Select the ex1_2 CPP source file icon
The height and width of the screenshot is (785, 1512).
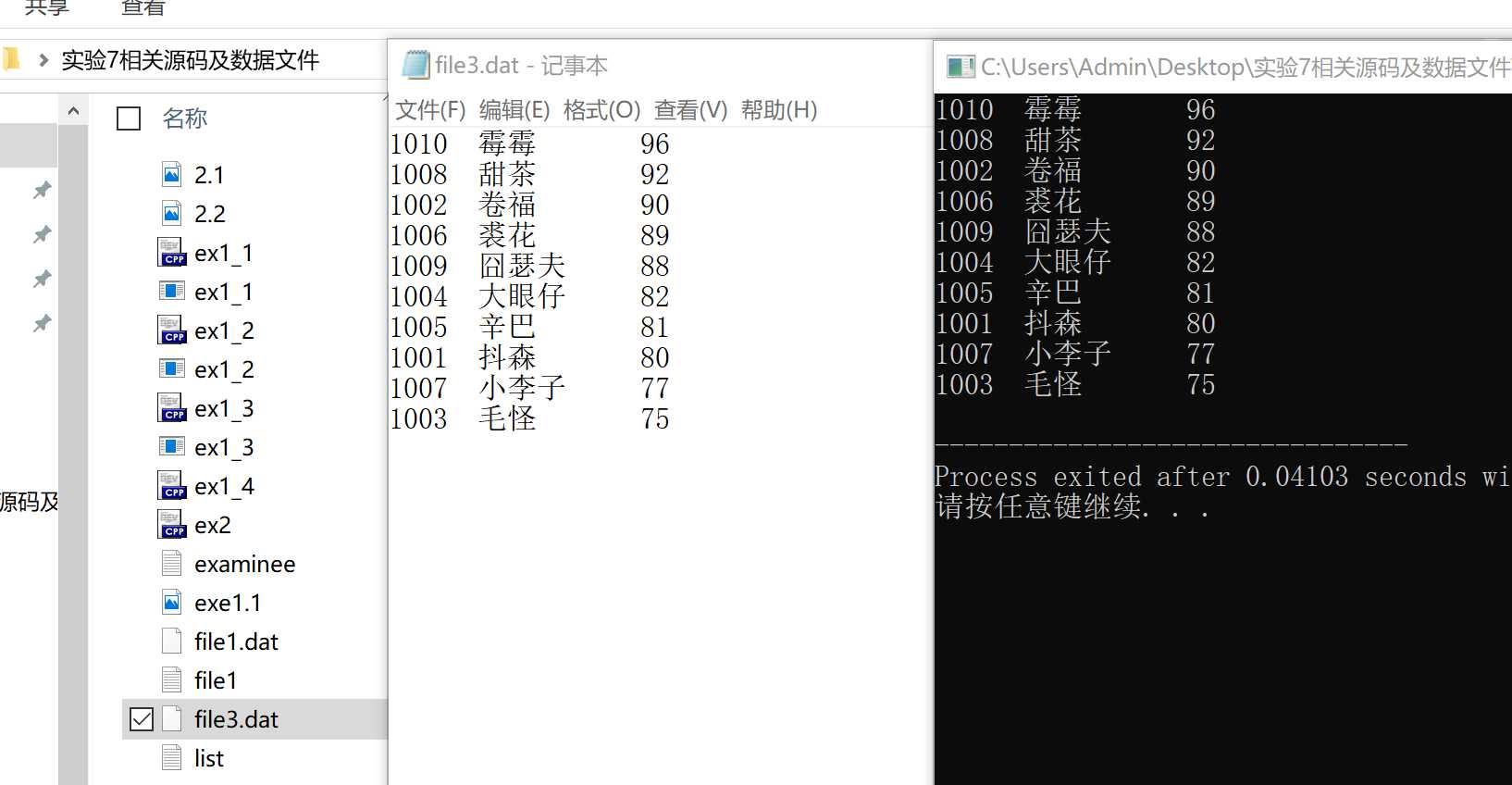[x=172, y=330]
